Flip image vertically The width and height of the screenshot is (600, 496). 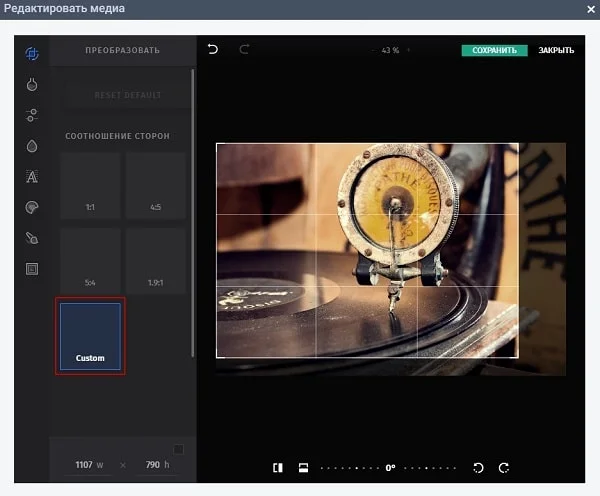tap(302, 468)
